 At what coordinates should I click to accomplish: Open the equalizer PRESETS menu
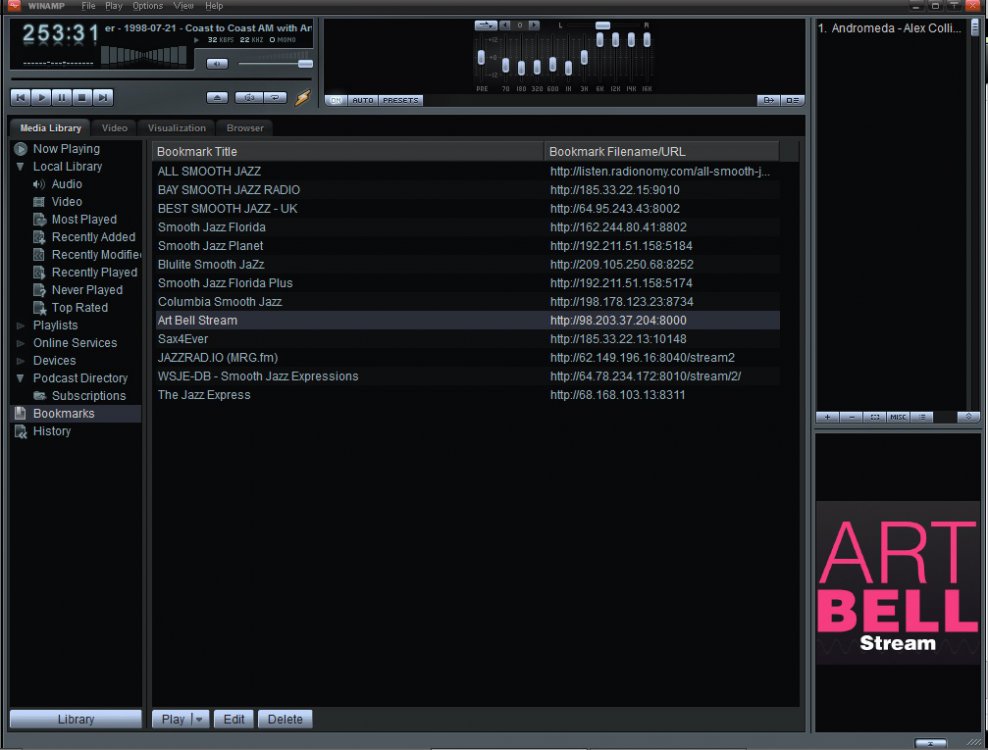[x=401, y=100]
